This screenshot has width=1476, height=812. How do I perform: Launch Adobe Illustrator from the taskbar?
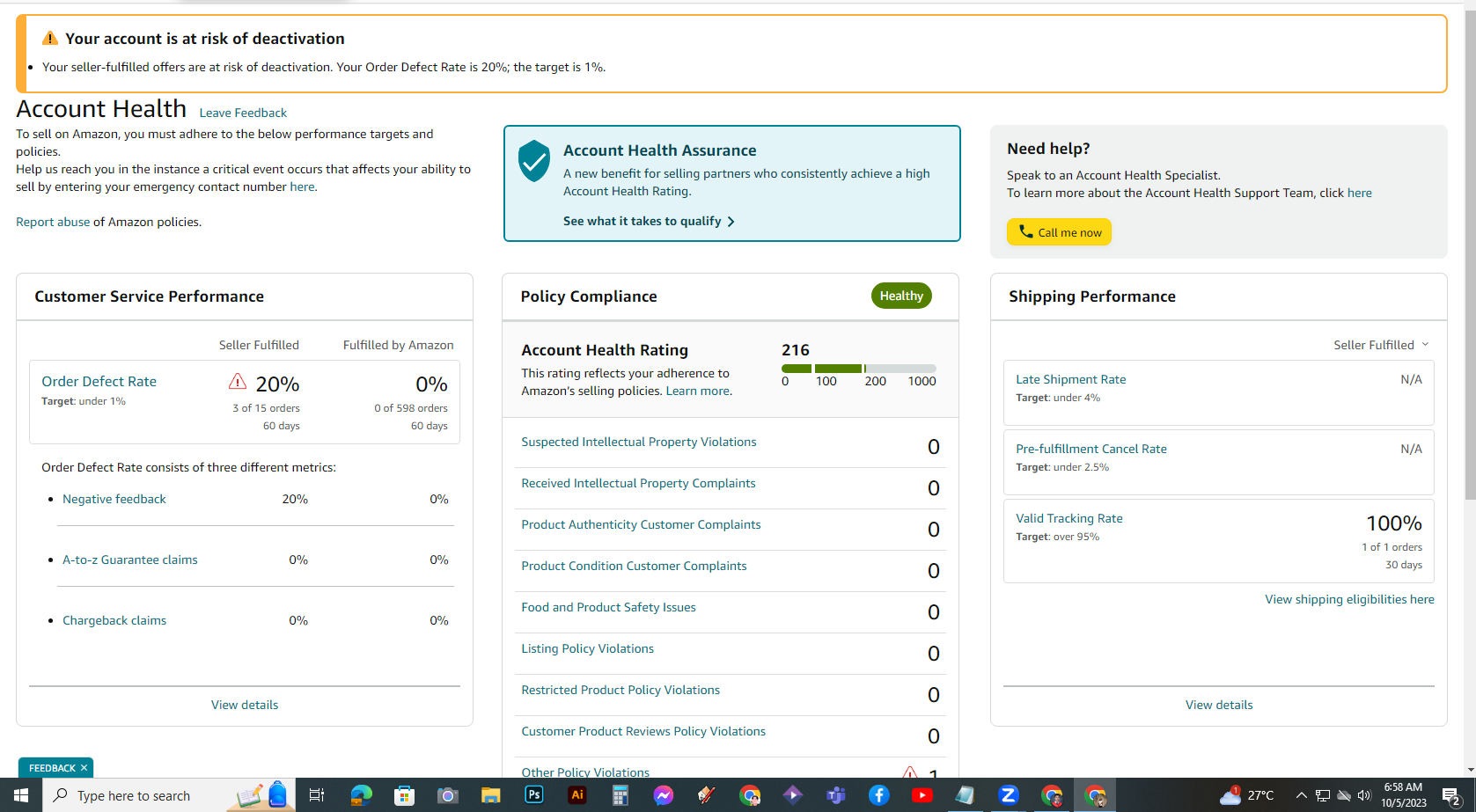(x=576, y=795)
